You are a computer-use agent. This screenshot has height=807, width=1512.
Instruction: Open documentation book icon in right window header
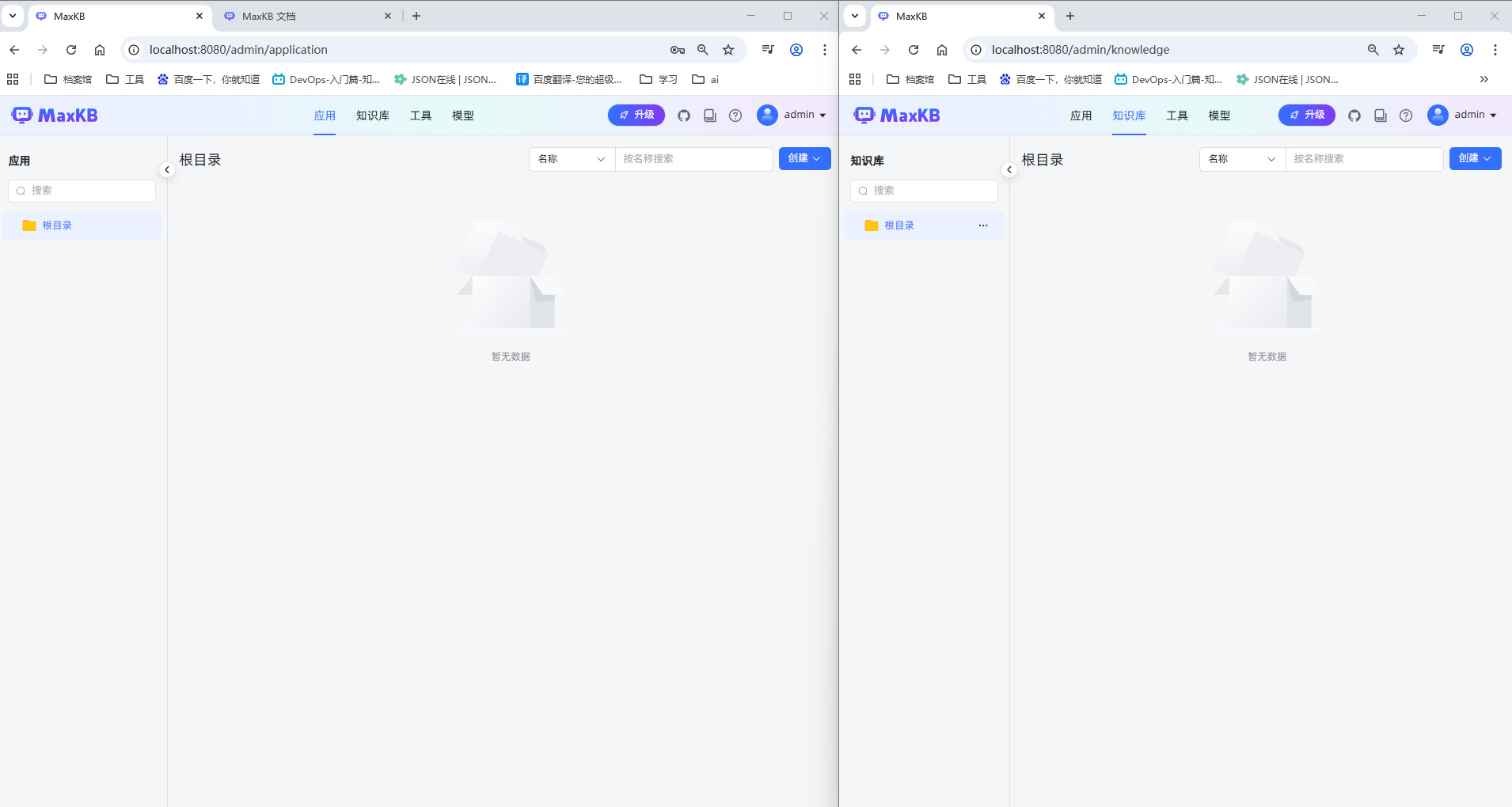[x=1380, y=116]
